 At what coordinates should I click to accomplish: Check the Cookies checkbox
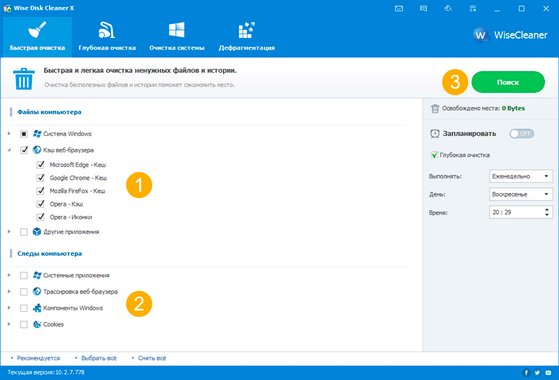coord(24,324)
